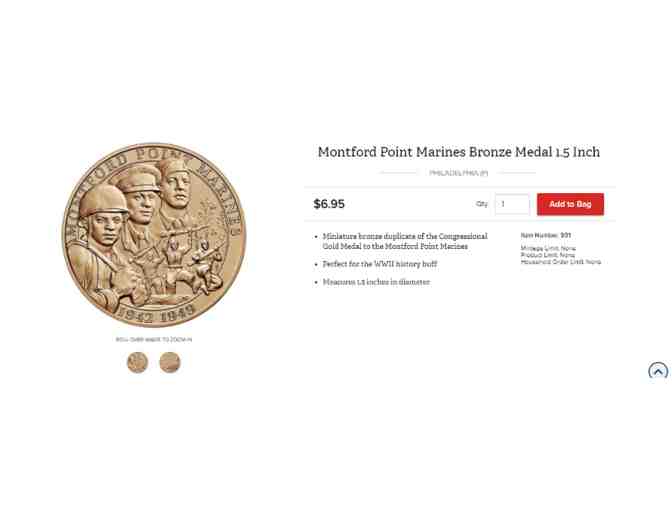Click the Measures 1.5 inches bullet point
Image resolution: width=672 pixels, height=510 pixels.
[x=376, y=282]
